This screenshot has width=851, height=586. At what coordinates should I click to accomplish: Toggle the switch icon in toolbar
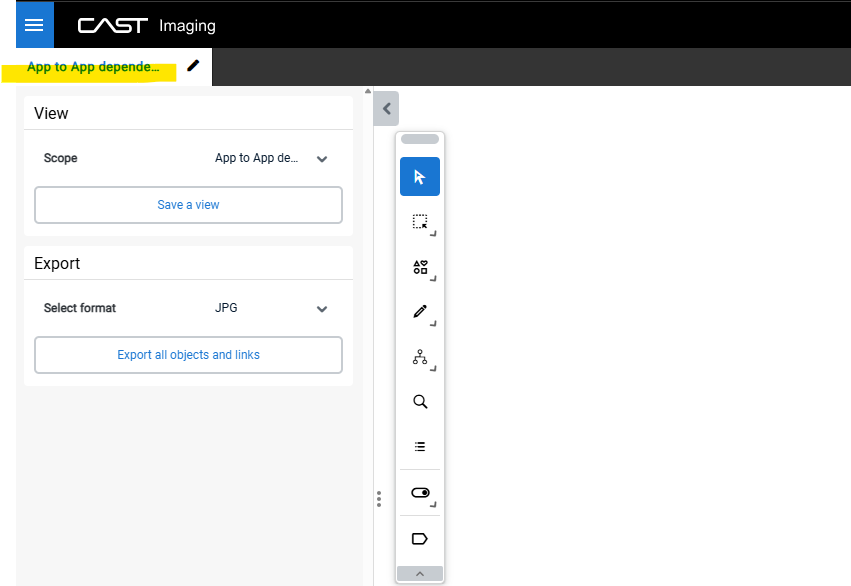tap(420, 493)
